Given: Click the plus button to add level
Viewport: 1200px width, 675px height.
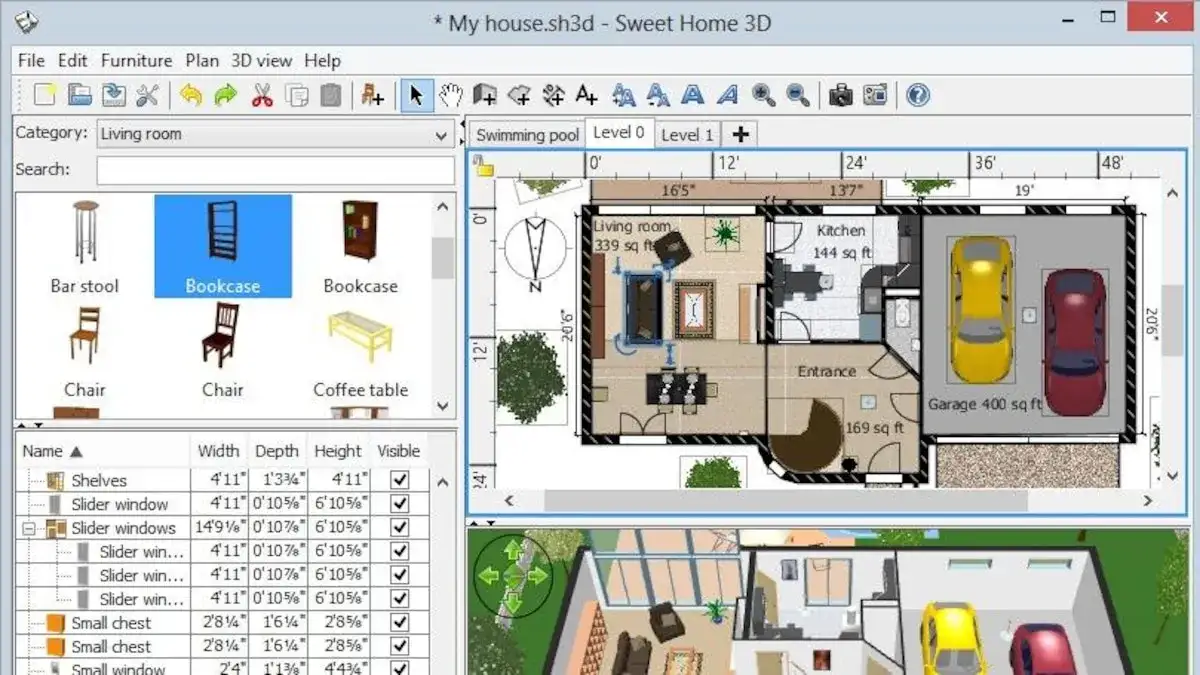Looking at the screenshot, I should tap(739, 134).
